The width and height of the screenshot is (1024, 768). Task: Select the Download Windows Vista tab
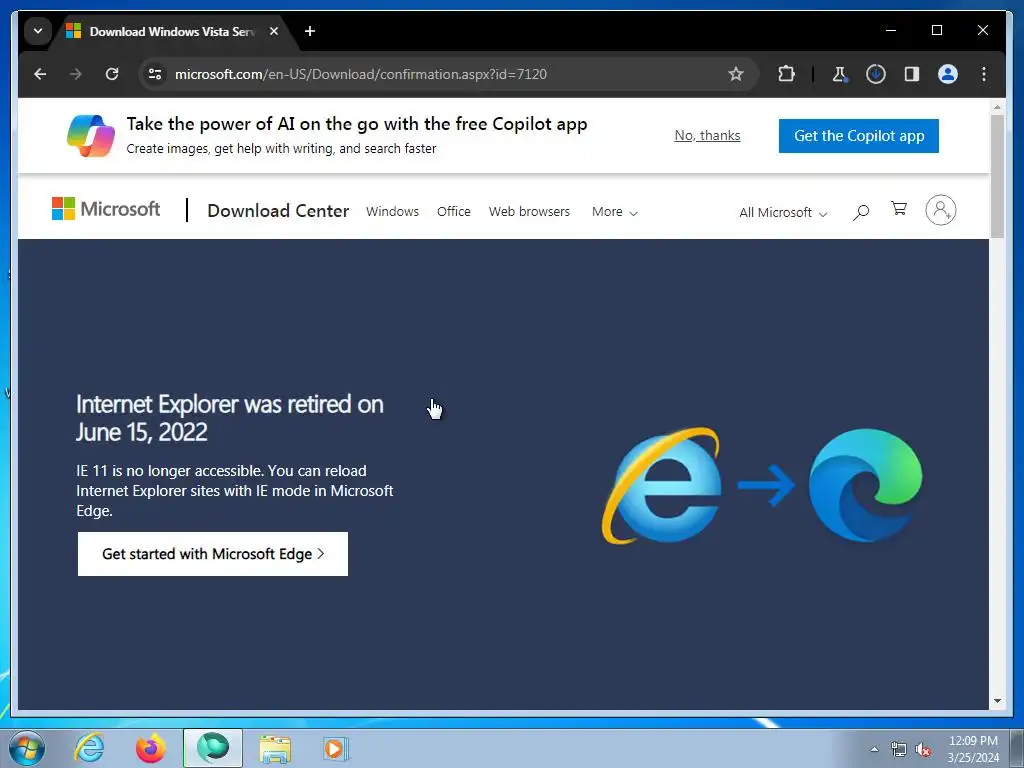point(171,31)
